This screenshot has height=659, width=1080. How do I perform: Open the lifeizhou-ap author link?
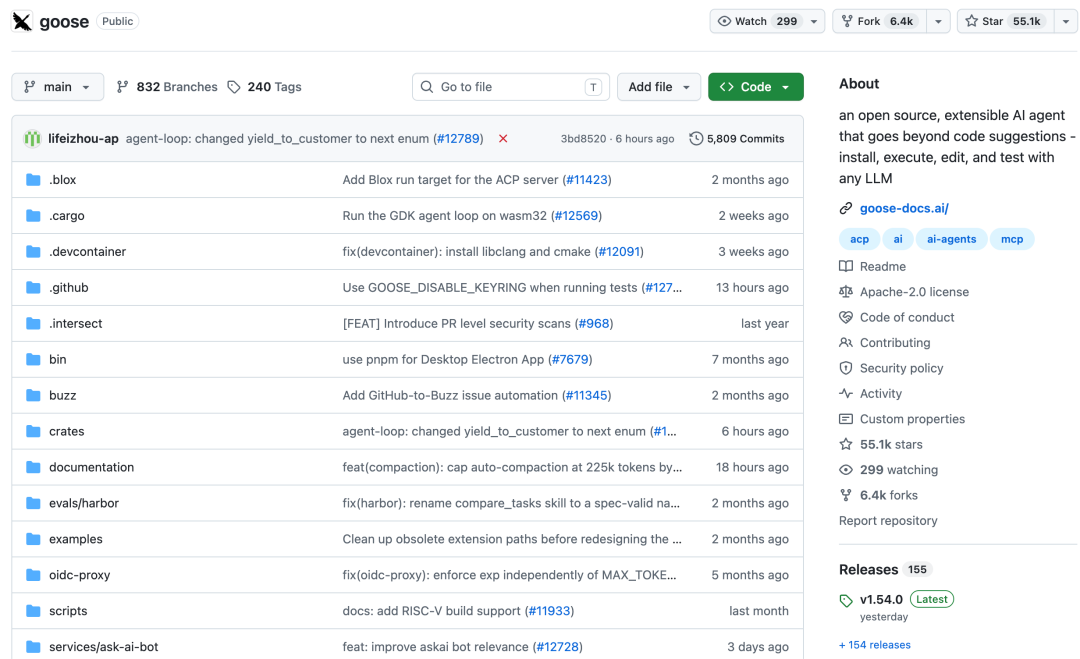click(x=83, y=138)
